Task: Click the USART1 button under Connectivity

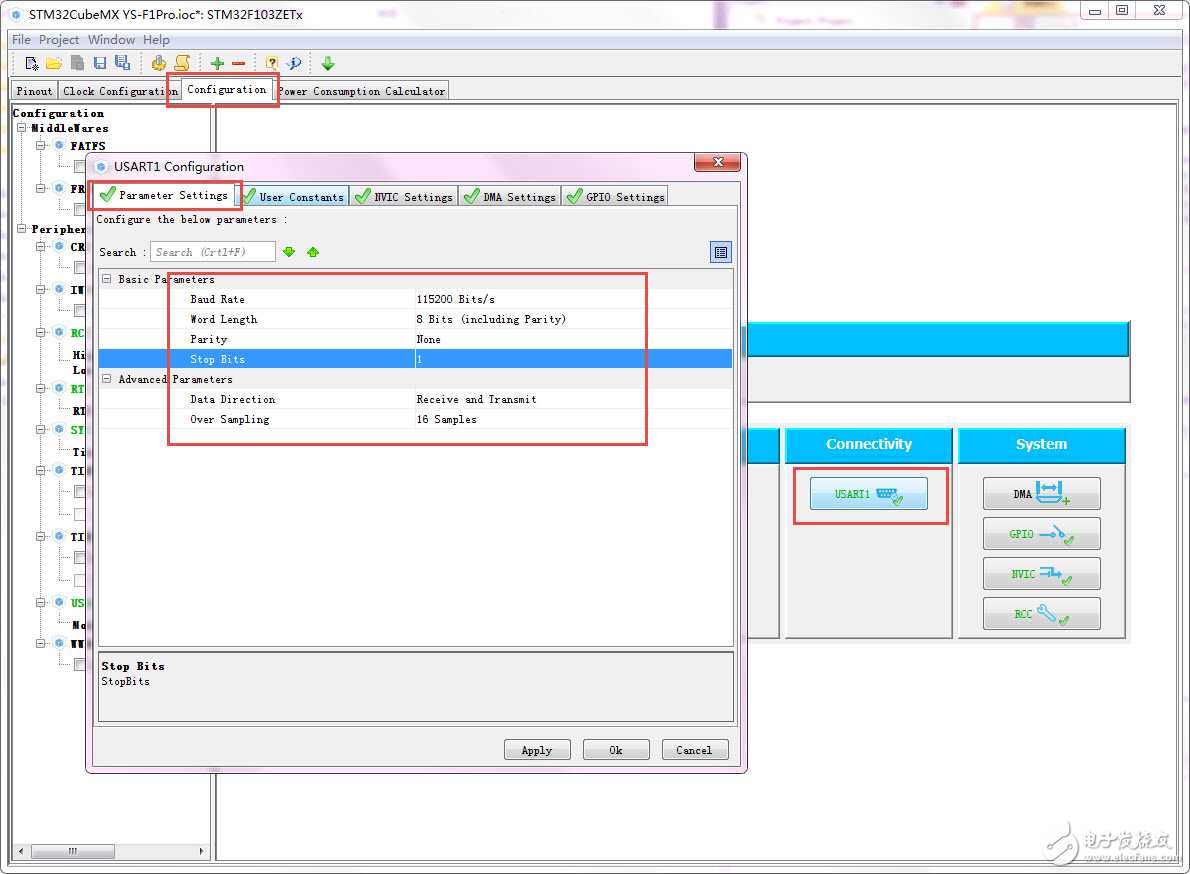Action: pos(868,494)
